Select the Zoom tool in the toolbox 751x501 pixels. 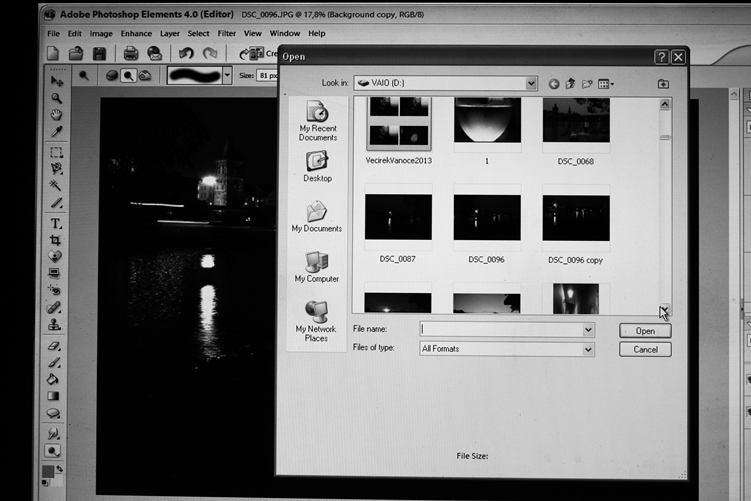point(57,98)
